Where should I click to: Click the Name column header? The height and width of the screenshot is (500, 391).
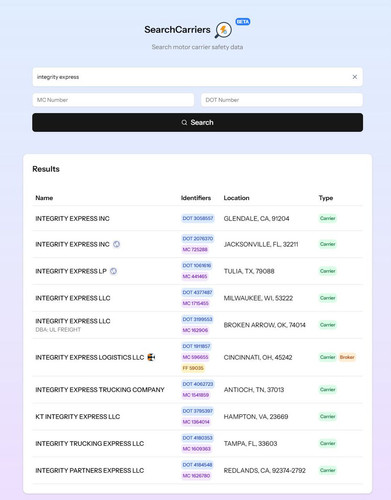tap(44, 198)
